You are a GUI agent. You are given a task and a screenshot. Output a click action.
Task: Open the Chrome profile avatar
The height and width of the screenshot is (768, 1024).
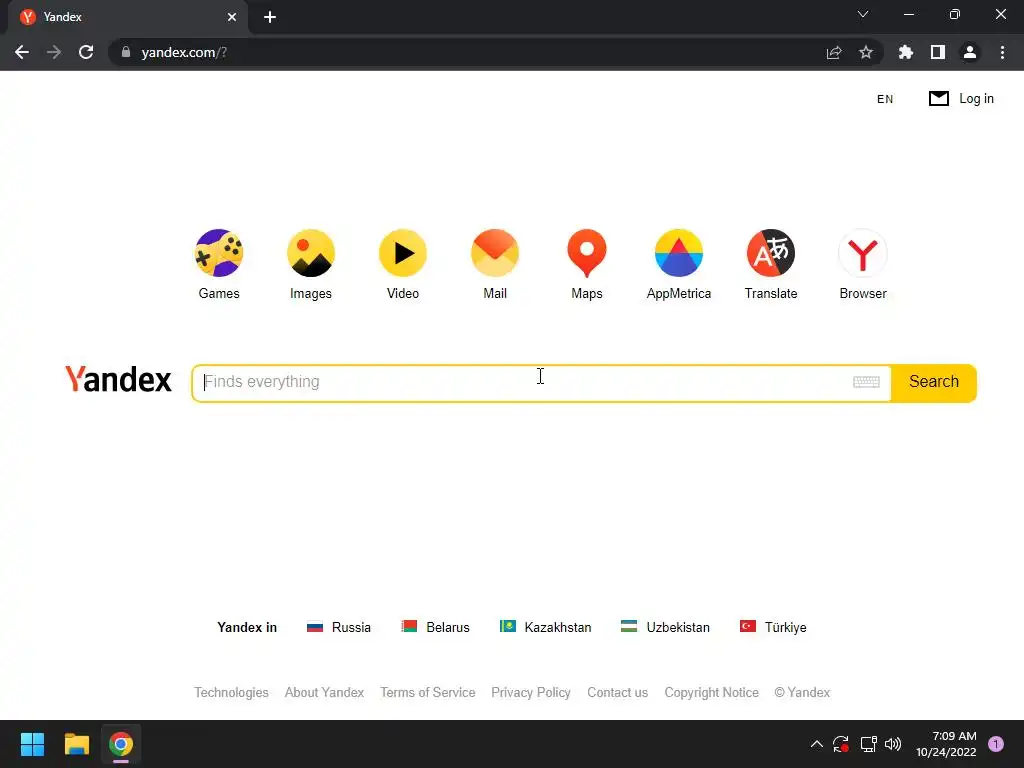[970, 52]
